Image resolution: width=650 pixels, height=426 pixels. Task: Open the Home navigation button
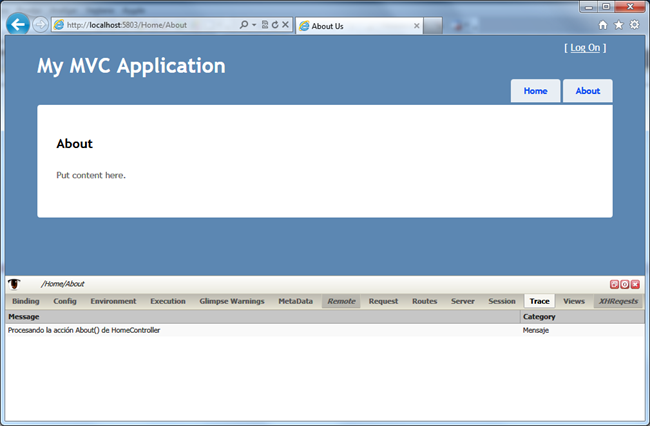tap(535, 91)
